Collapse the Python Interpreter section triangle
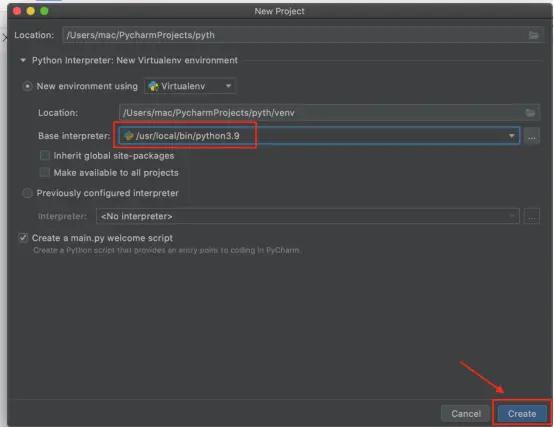 [23, 60]
